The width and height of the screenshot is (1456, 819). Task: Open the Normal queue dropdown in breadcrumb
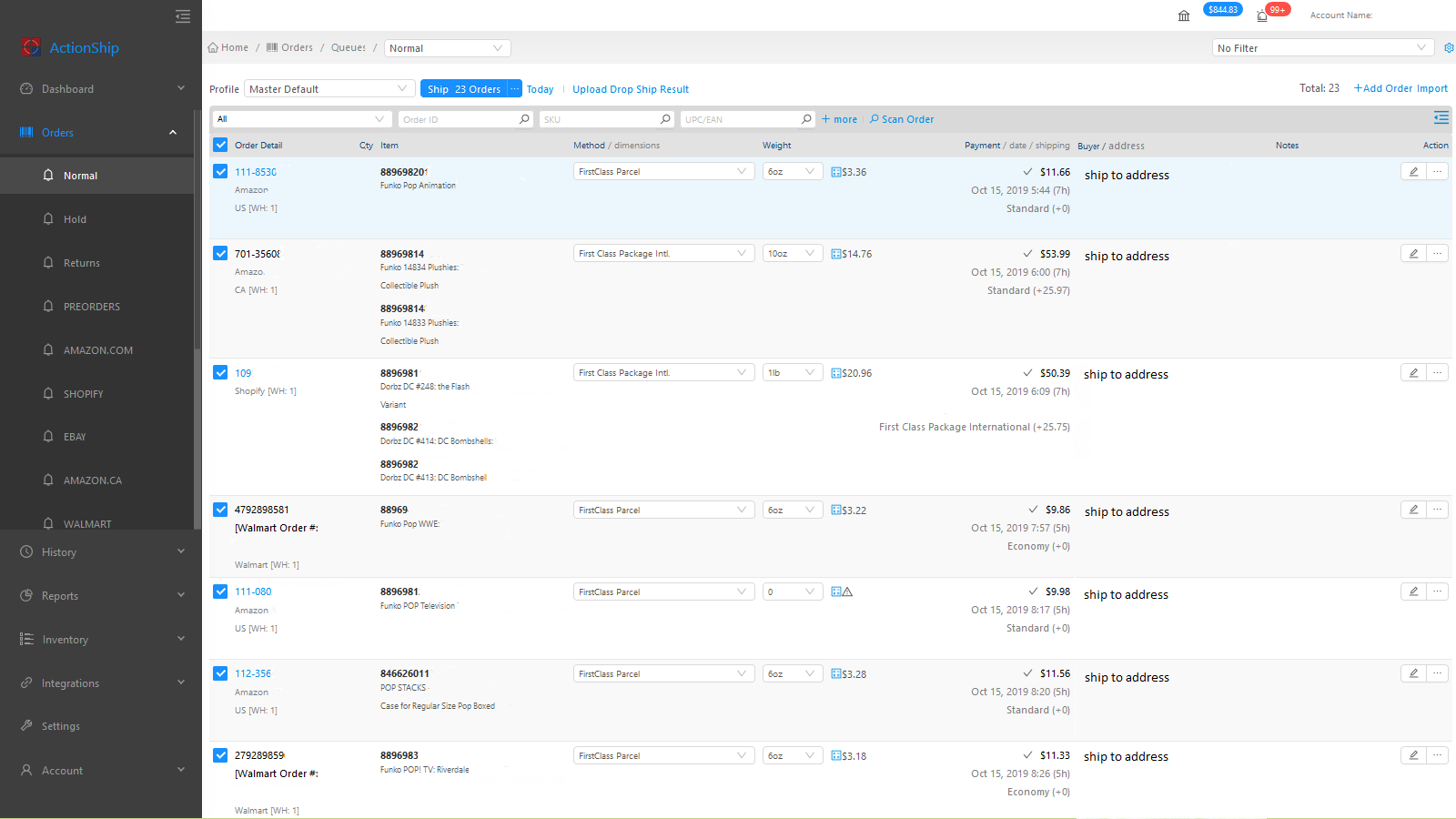click(x=447, y=48)
